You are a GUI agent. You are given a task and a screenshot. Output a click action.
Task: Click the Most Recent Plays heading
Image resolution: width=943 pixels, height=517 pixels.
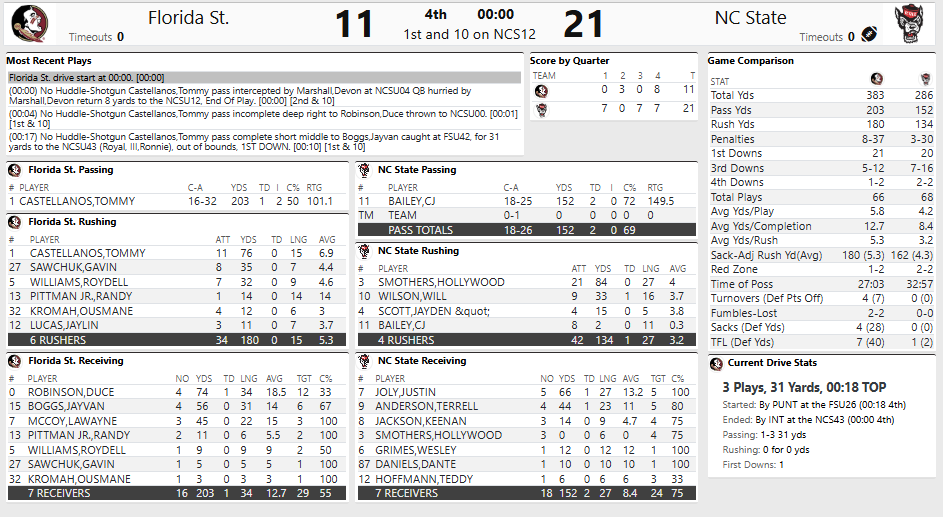[x=48, y=61]
